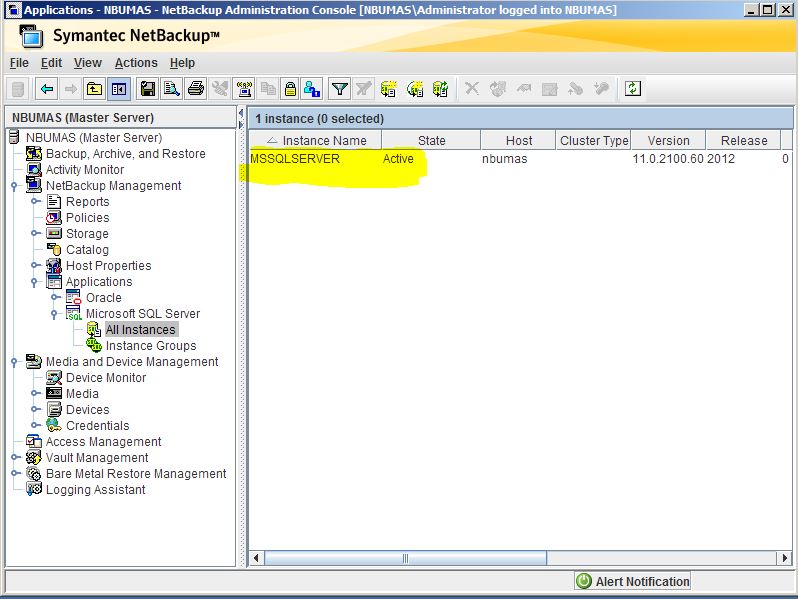Click the Device Monitor tree icon

pyautogui.click(x=54, y=378)
